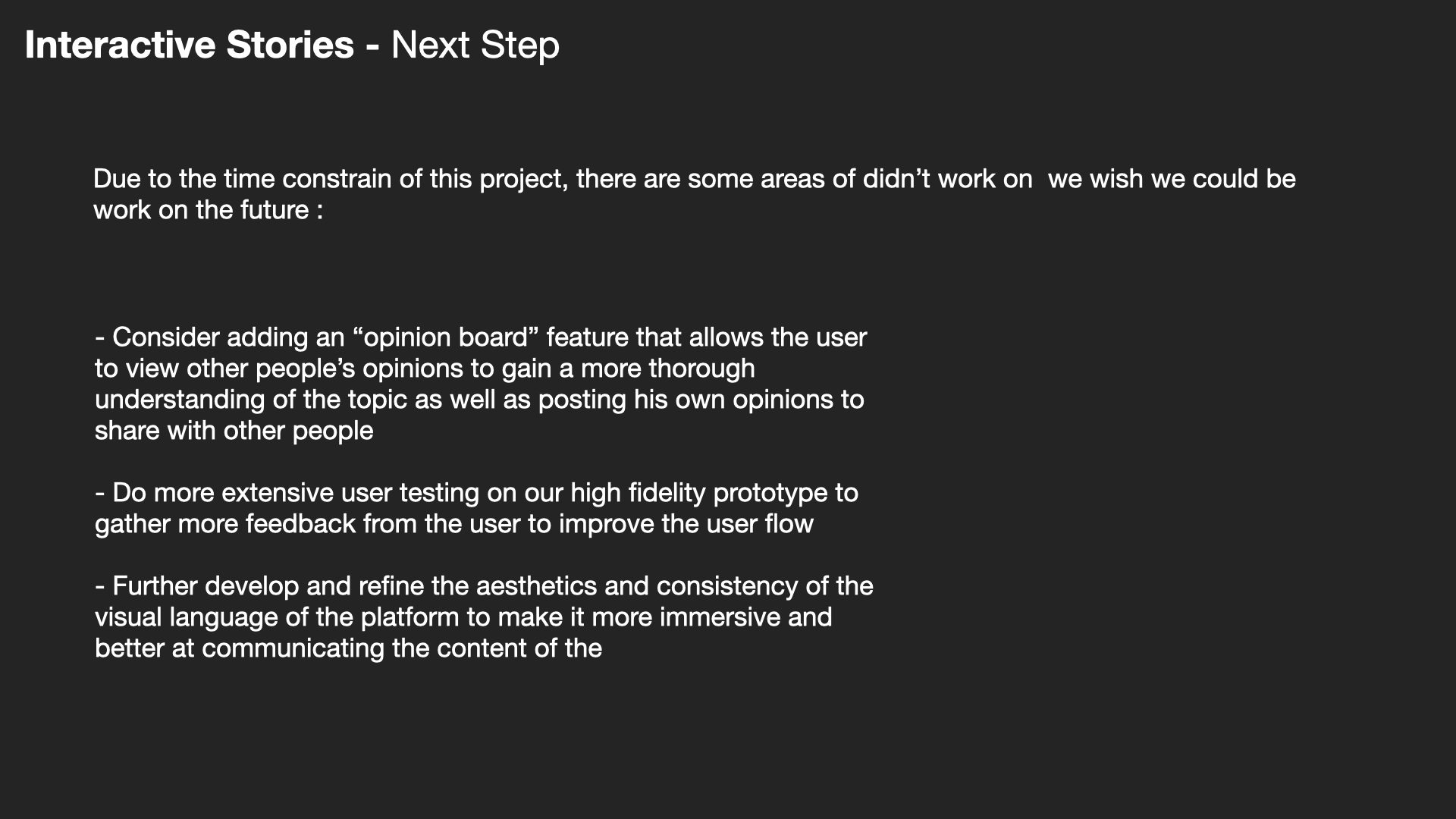Click the words "we wish we could be"
Screen dimensions: 1456x819
(x=1172, y=179)
